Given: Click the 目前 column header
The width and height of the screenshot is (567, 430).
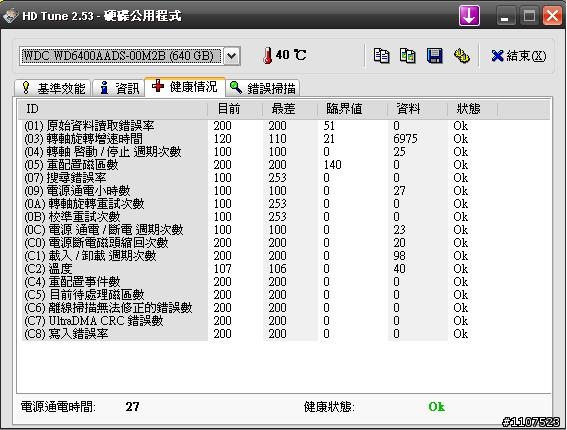Looking at the screenshot, I should (235, 108).
